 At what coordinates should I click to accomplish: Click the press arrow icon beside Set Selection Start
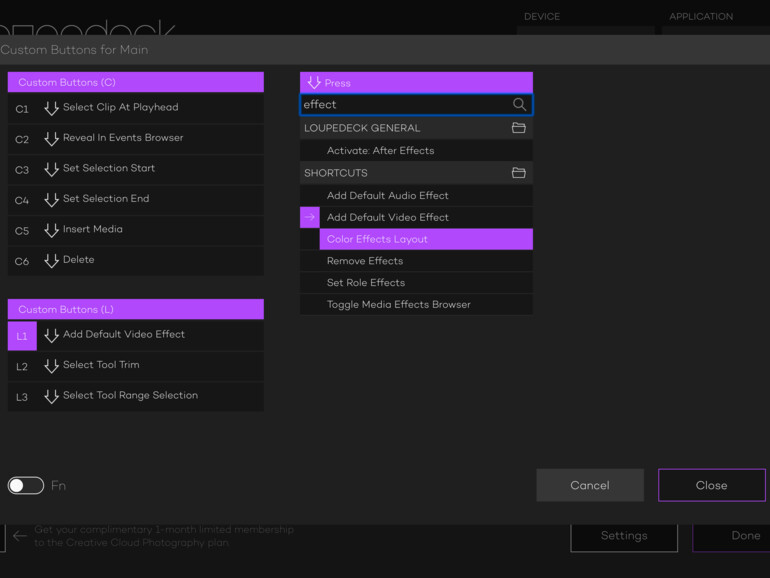click(x=52, y=169)
